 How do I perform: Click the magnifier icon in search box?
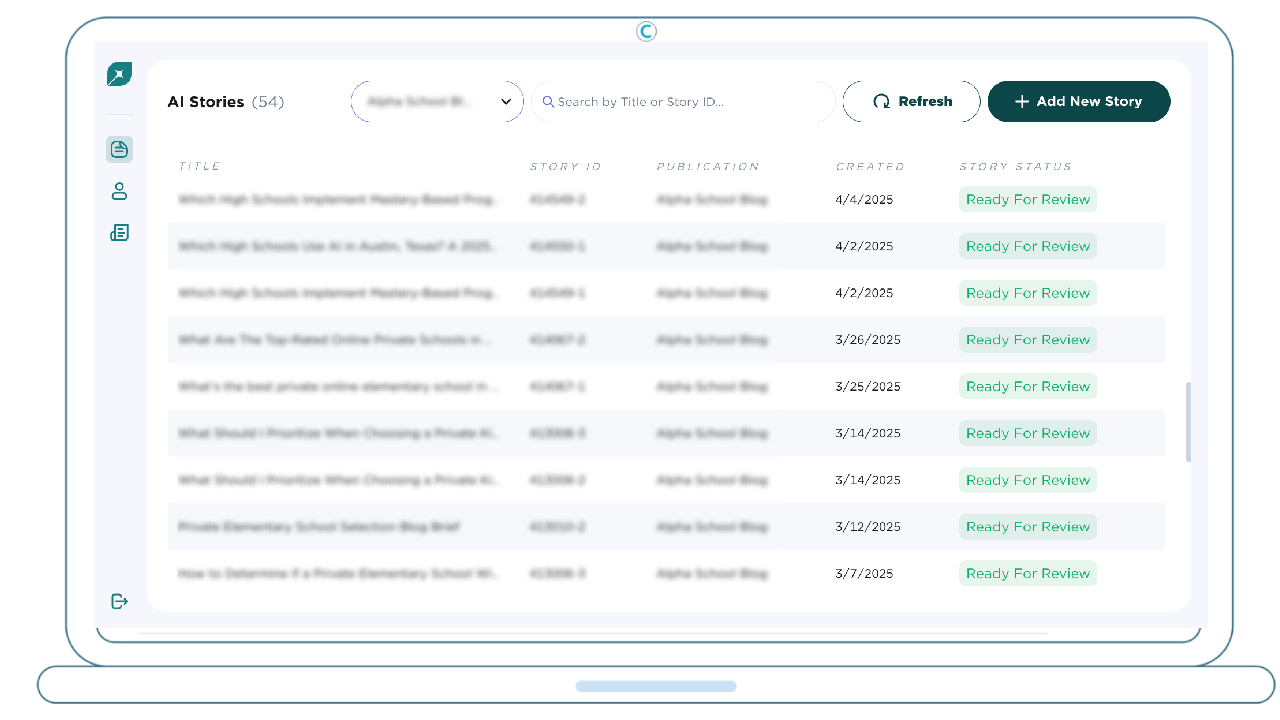pos(548,102)
